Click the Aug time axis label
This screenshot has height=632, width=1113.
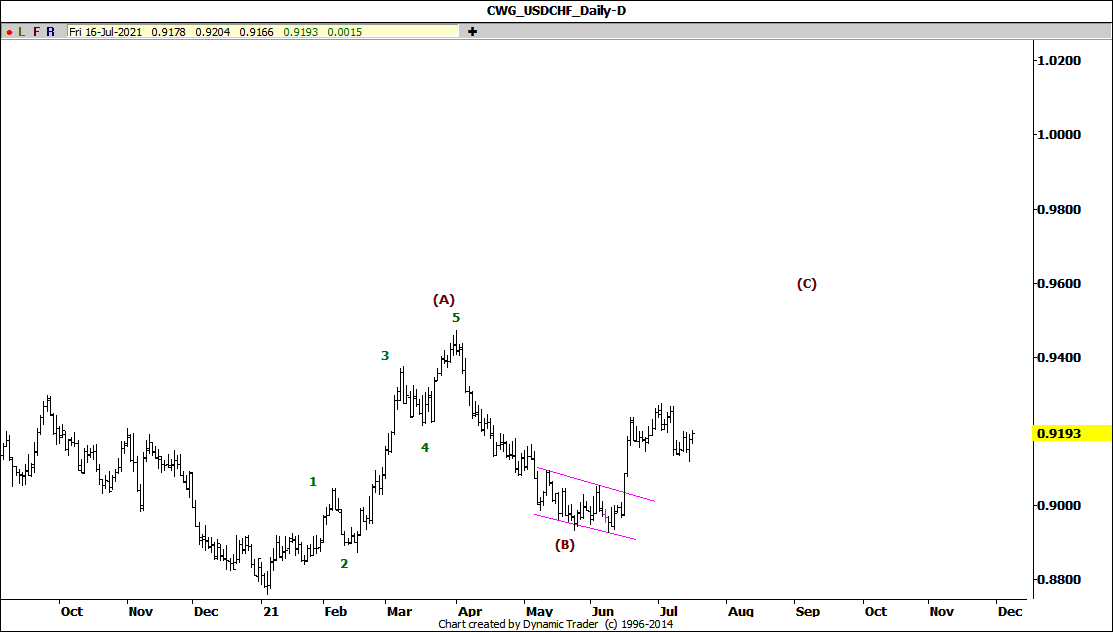(740, 611)
